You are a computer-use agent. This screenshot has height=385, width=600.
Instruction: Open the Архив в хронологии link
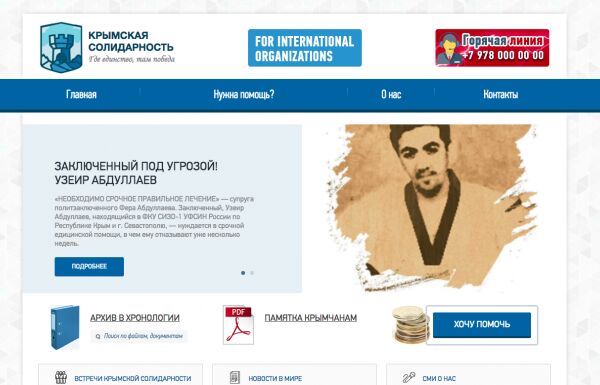pos(135,318)
